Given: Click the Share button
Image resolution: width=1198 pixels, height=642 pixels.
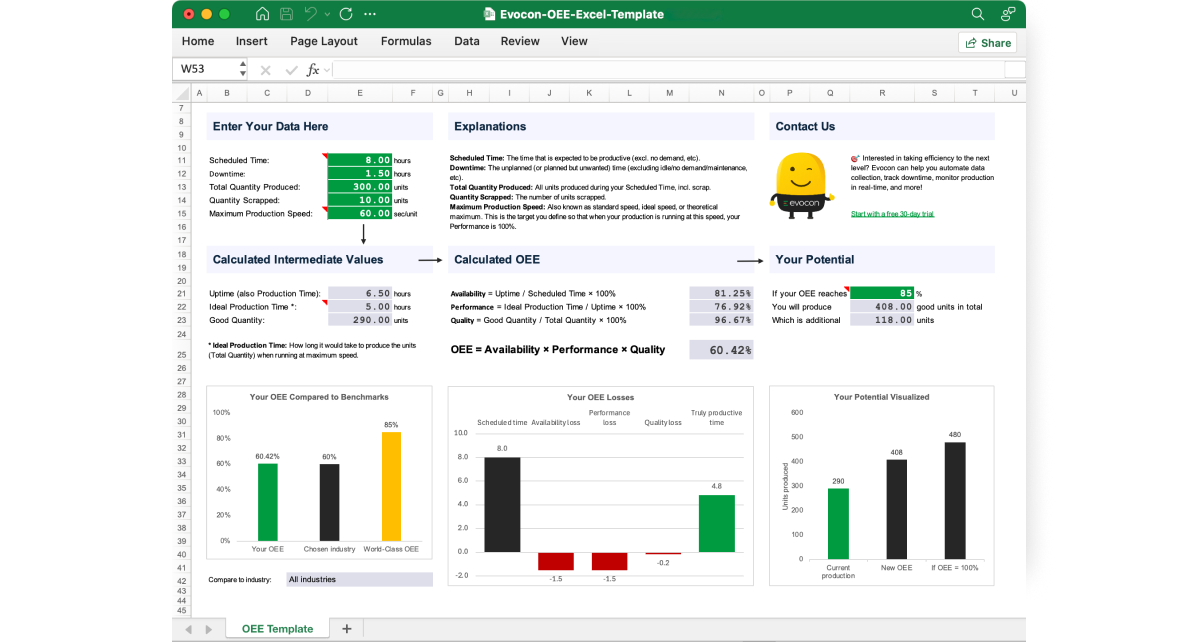Looking at the screenshot, I should (x=987, y=43).
